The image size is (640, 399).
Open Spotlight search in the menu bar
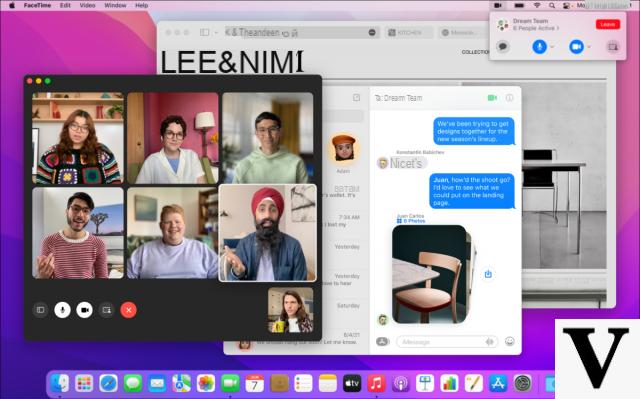point(552,5)
